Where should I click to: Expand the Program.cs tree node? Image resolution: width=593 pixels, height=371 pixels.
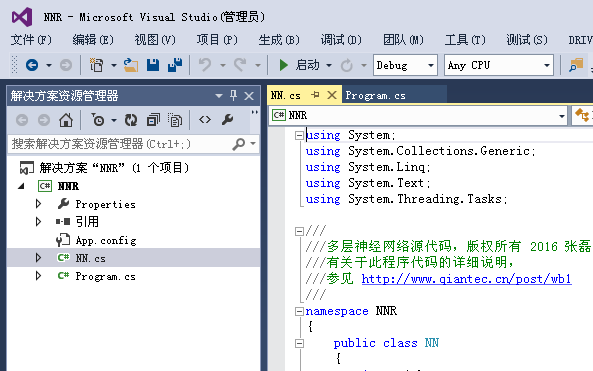tap(38, 276)
